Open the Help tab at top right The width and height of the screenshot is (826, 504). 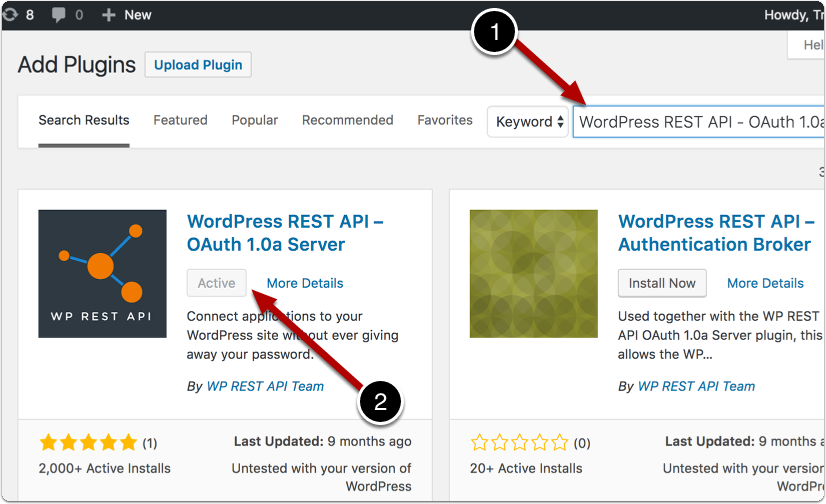point(807,45)
